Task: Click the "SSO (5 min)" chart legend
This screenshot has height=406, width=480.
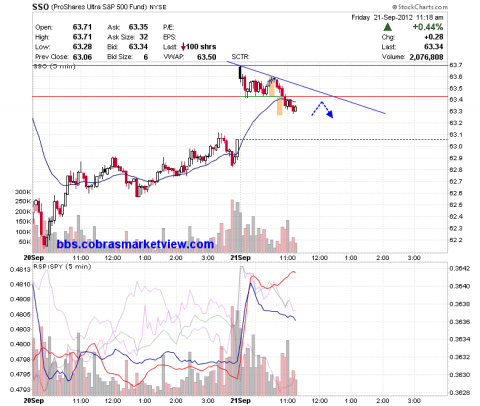Action: pos(55,66)
